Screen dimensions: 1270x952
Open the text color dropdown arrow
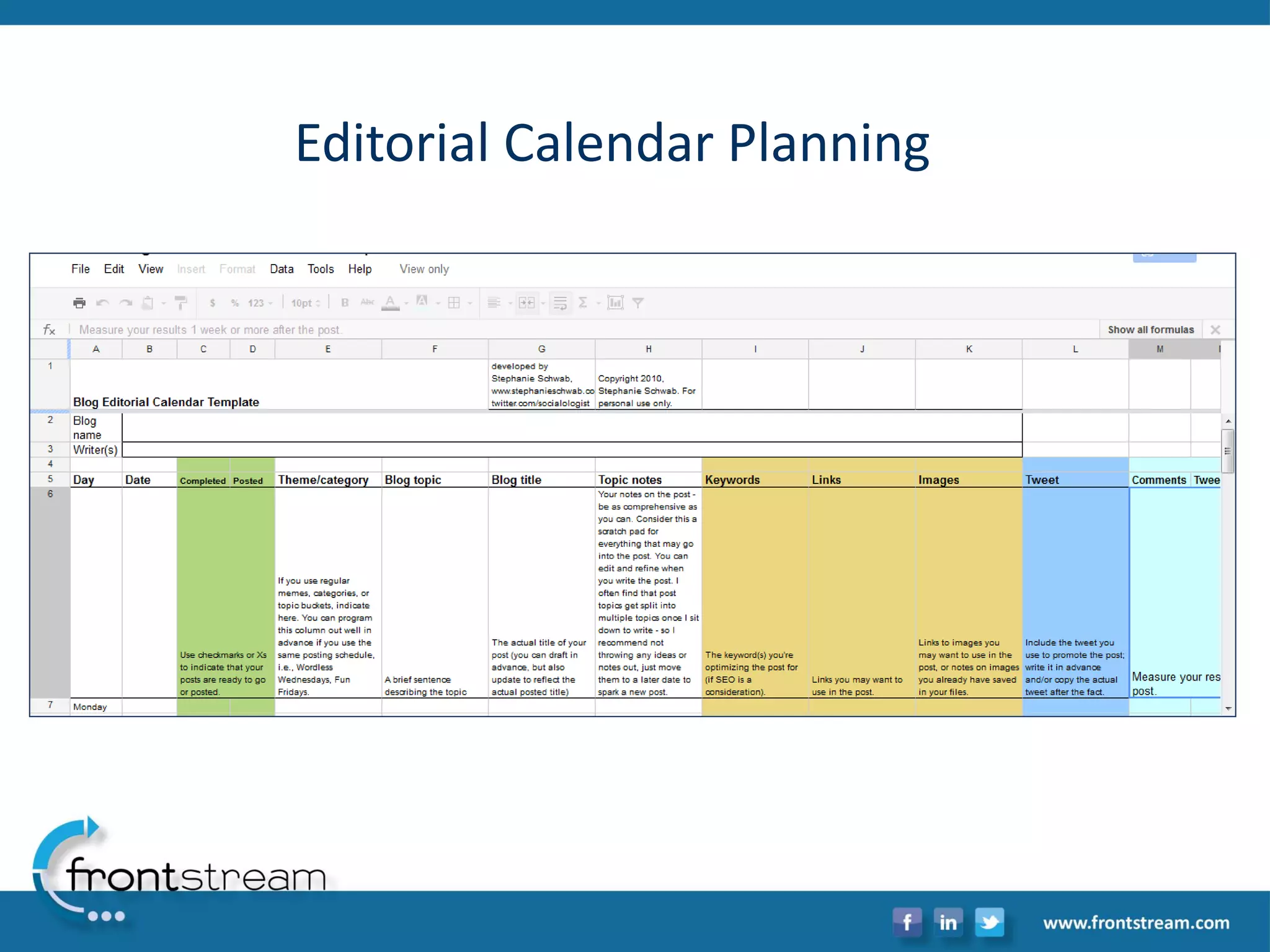coord(406,304)
